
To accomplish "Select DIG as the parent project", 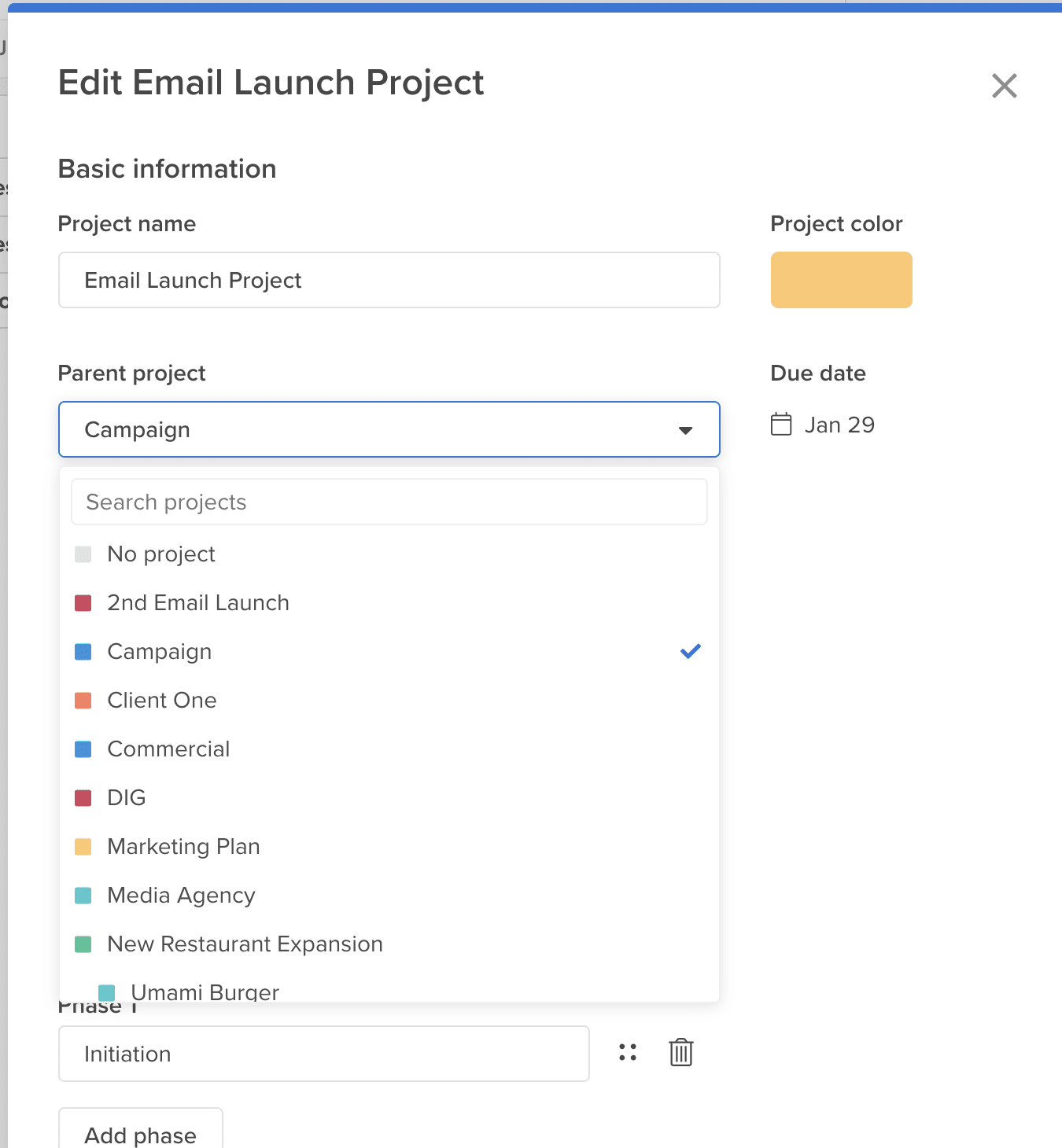I will click(127, 797).
